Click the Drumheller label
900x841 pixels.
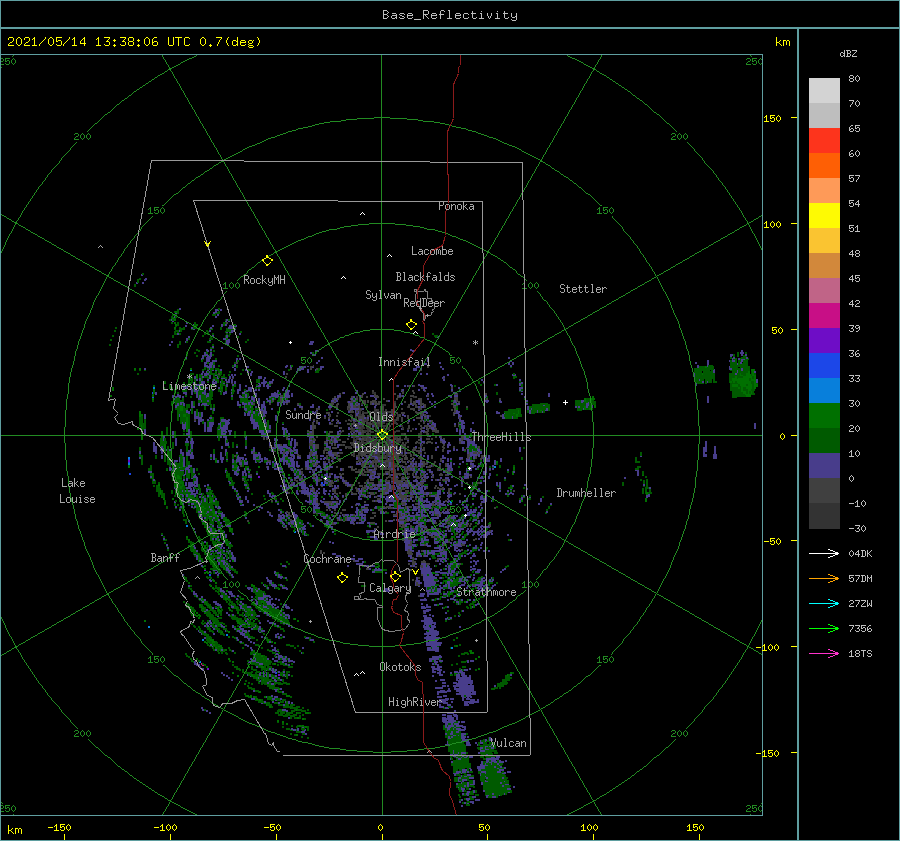tap(586, 493)
